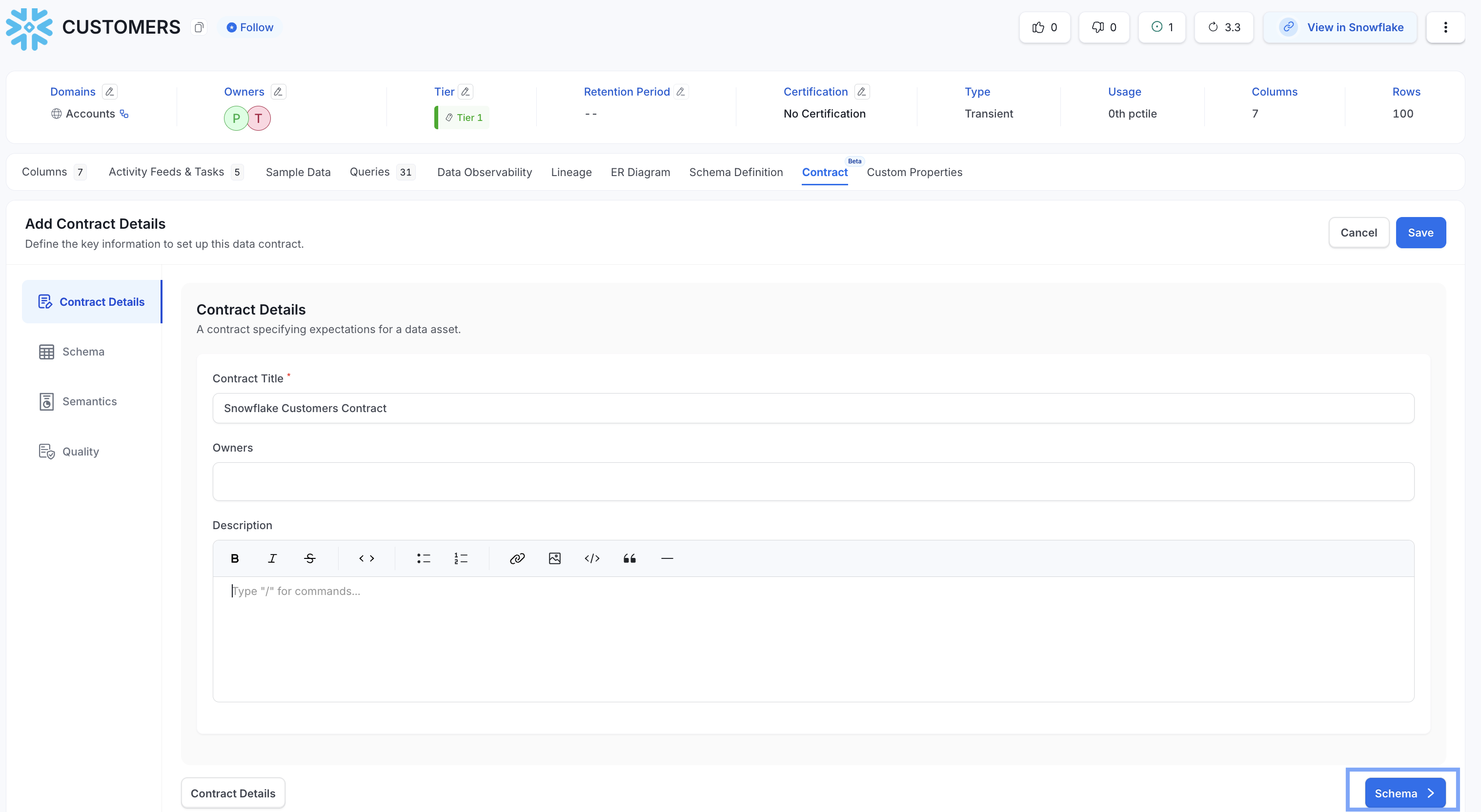Copy the CUSTOMERS table name icon
This screenshot has height=812, width=1481.
click(x=199, y=27)
